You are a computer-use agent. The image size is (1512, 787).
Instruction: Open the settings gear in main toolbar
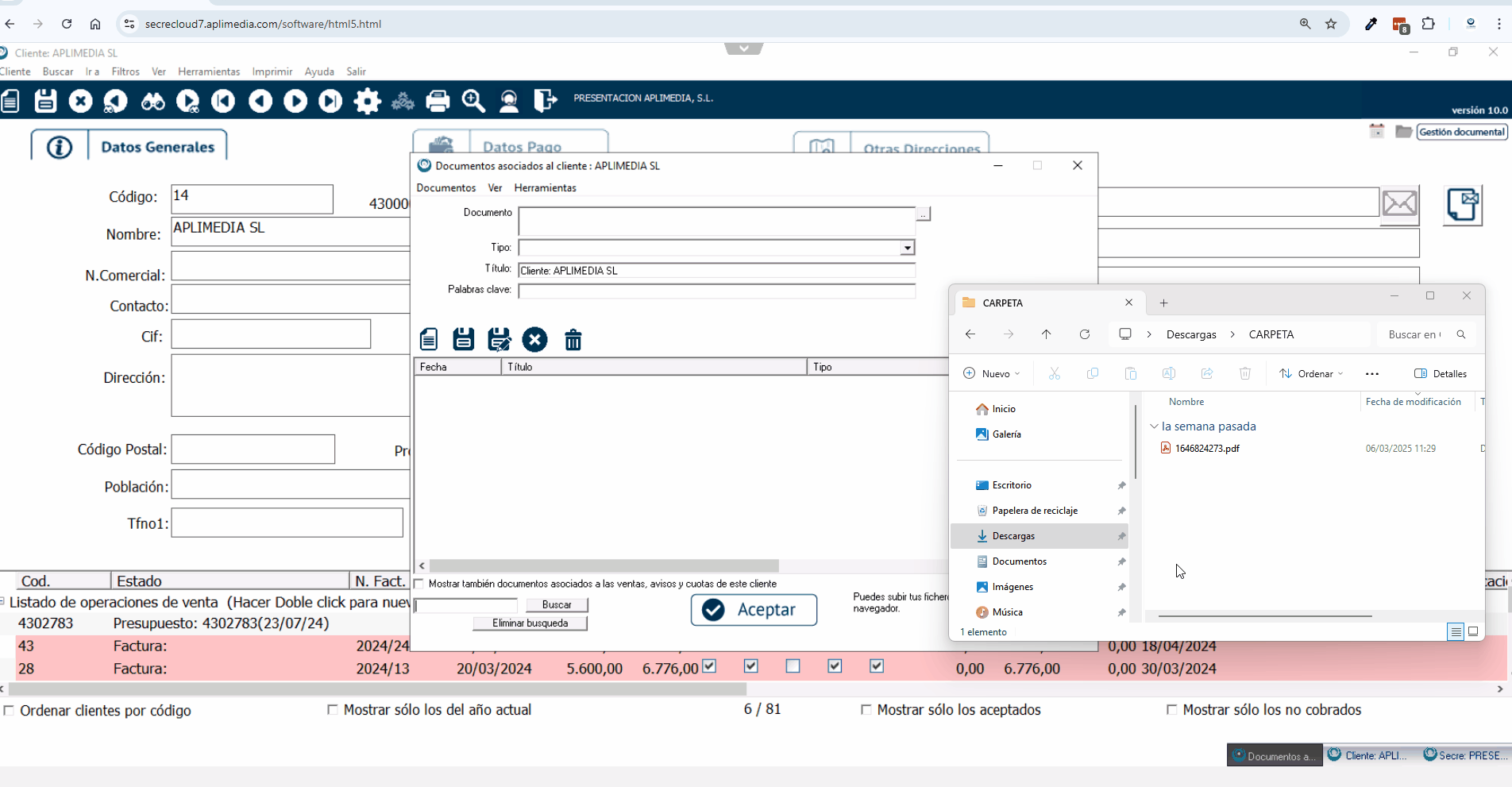[367, 101]
